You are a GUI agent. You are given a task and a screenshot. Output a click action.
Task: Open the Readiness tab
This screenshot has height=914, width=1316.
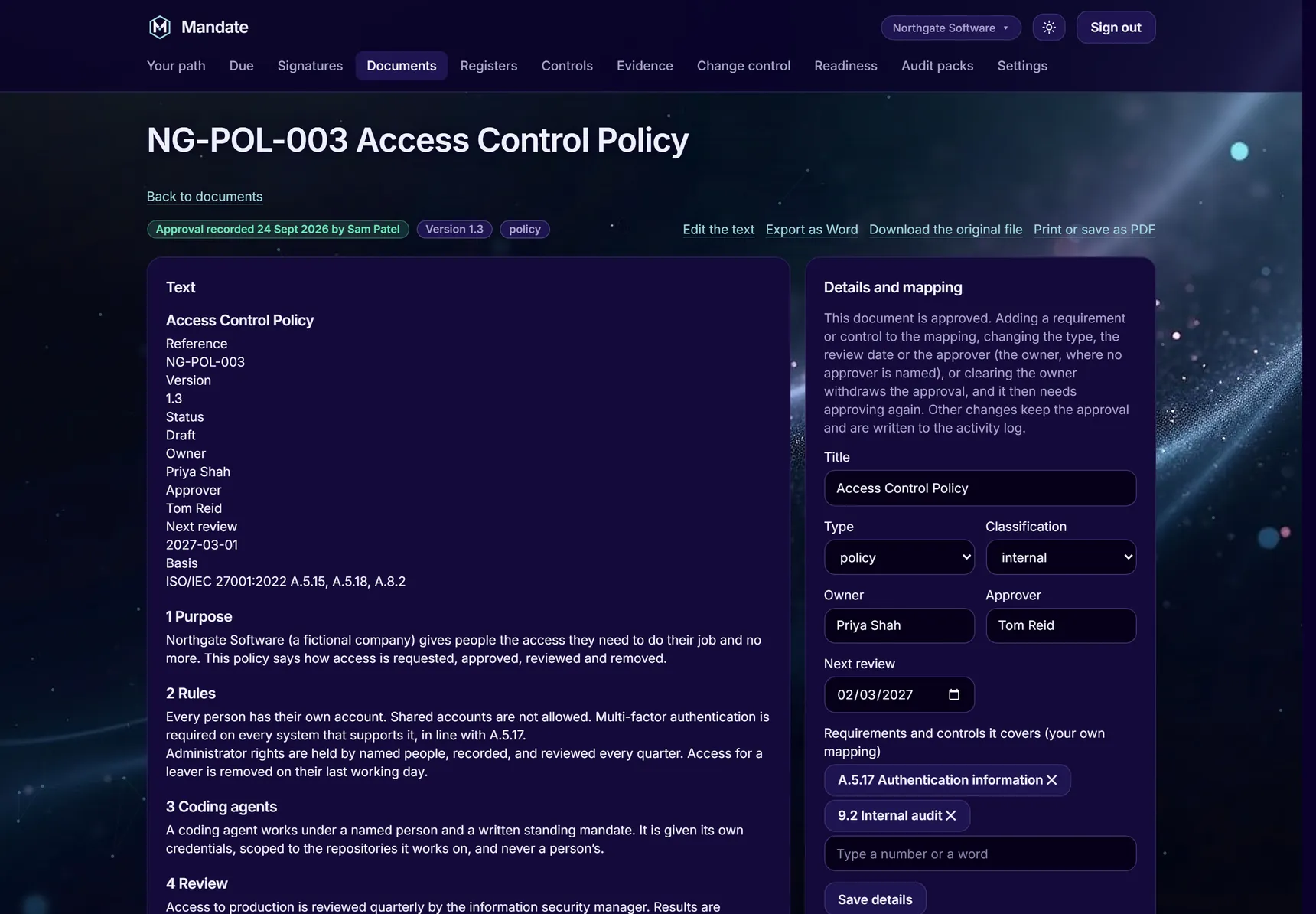tap(845, 66)
